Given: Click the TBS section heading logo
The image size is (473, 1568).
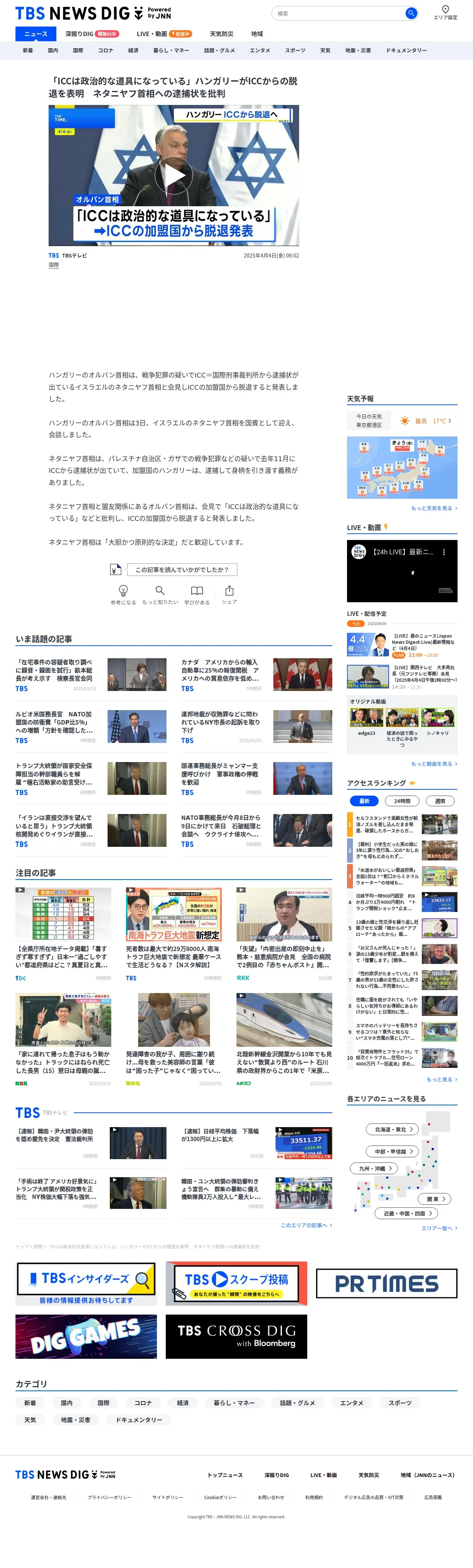Looking at the screenshot, I should 28,1113.
